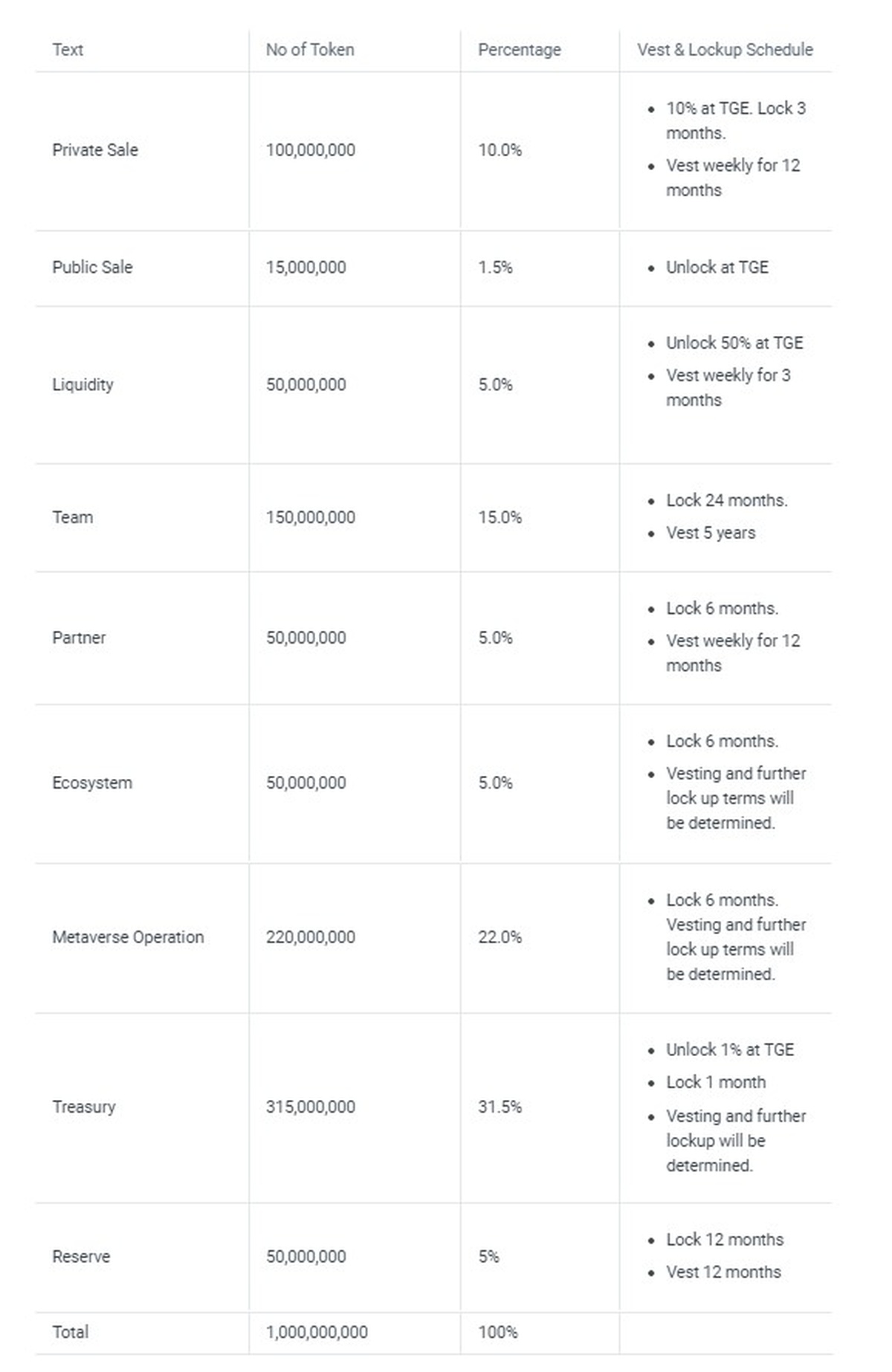Select the "Partner" row label
This screenshot has width=892, height=1372.
(79, 638)
